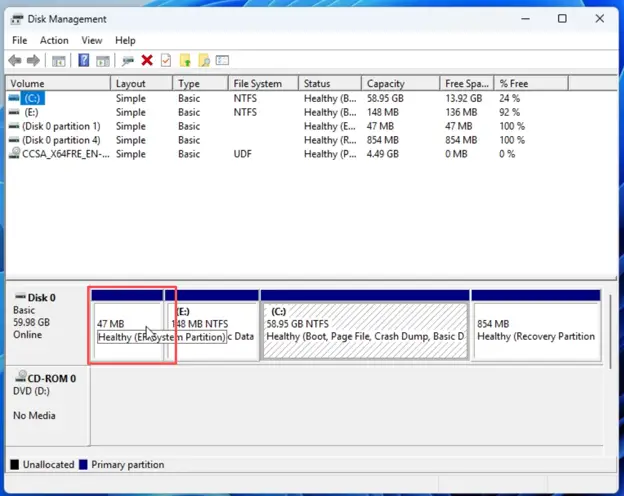624x496 pixels.
Task: Open the View menu
Action: [x=92, y=41]
